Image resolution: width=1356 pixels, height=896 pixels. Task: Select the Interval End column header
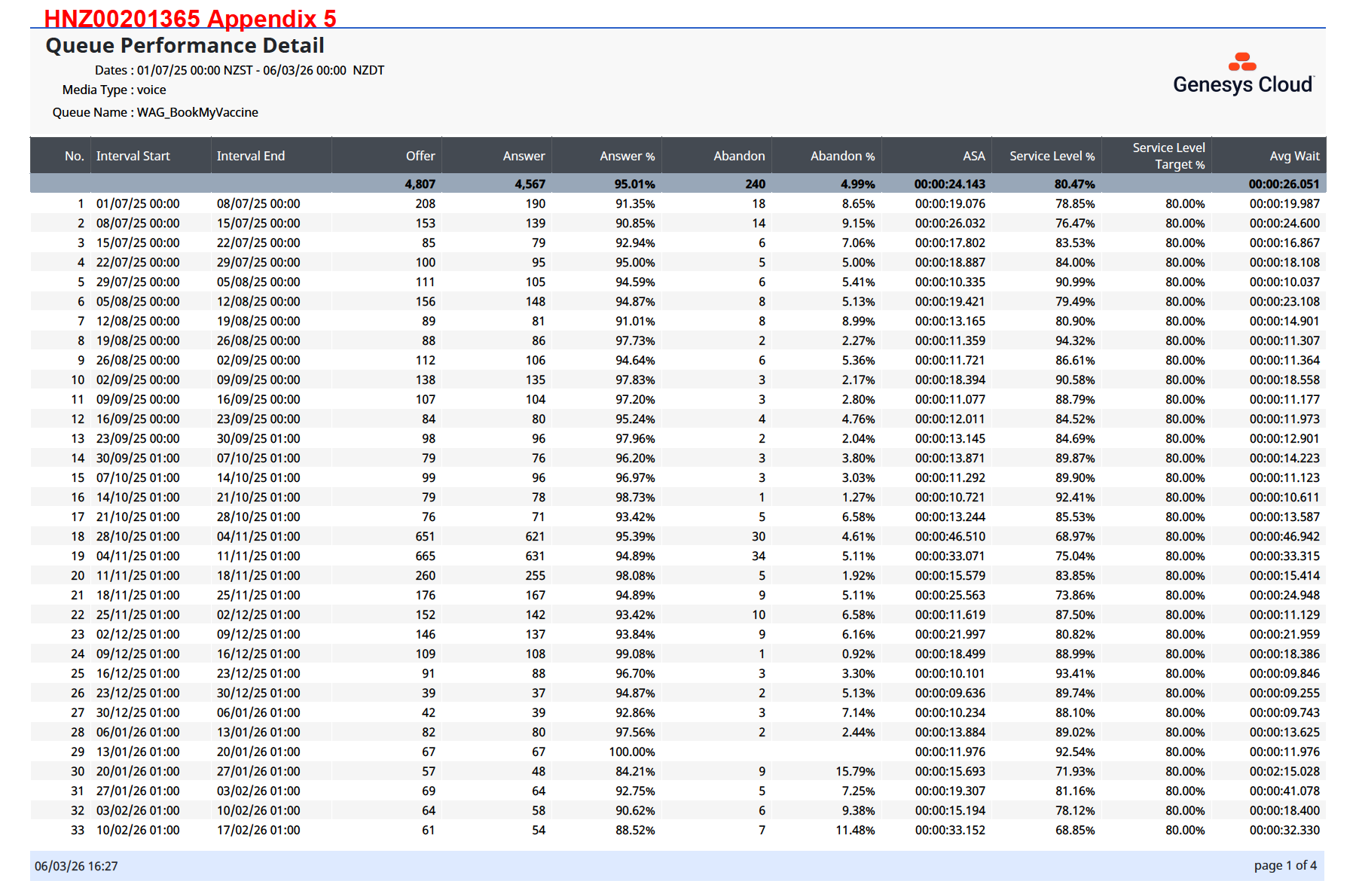pos(251,156)
